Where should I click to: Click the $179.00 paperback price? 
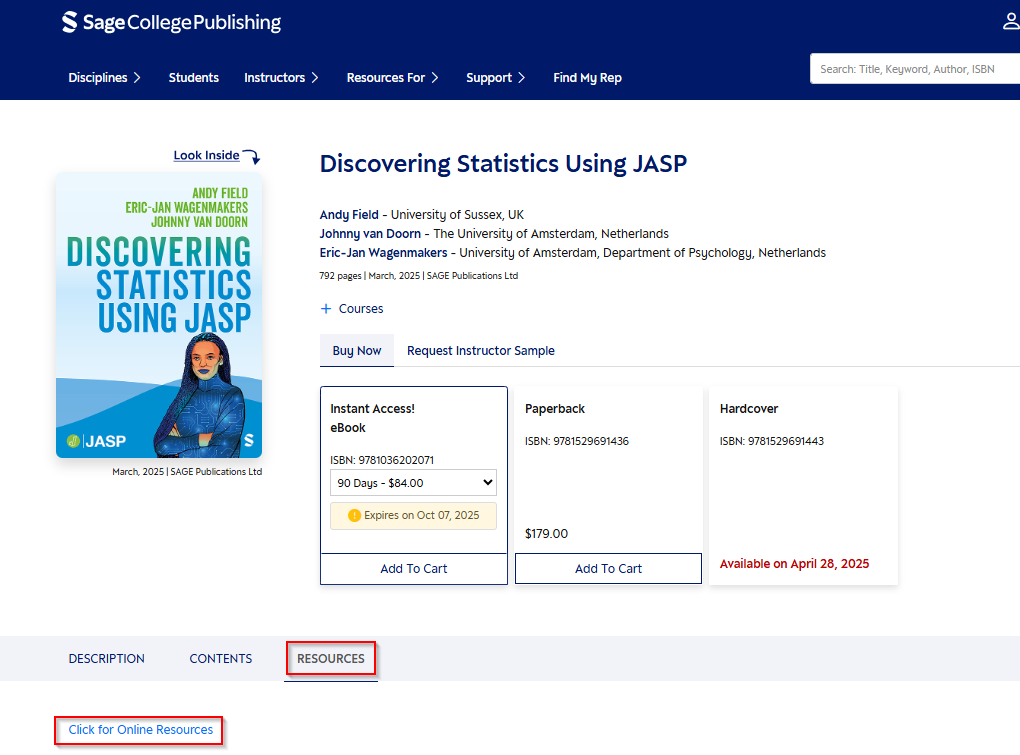click(x=546, y=534)
